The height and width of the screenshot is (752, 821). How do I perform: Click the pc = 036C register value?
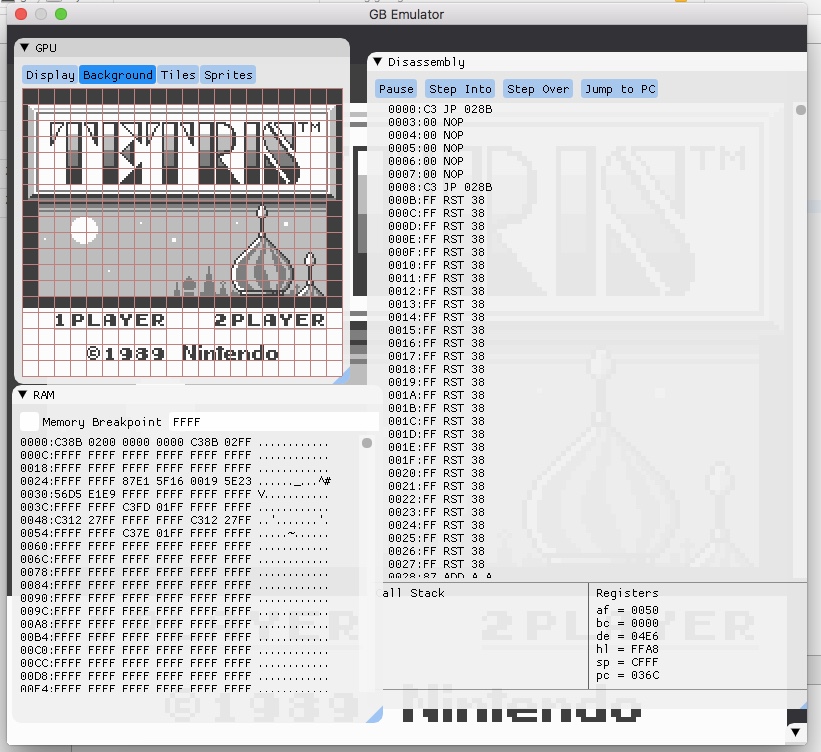pos(627,676)
